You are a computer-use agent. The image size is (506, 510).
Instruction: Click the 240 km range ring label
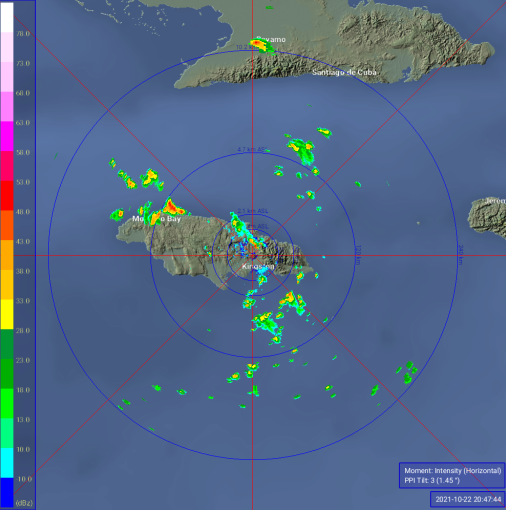click(x=461, y=255)
